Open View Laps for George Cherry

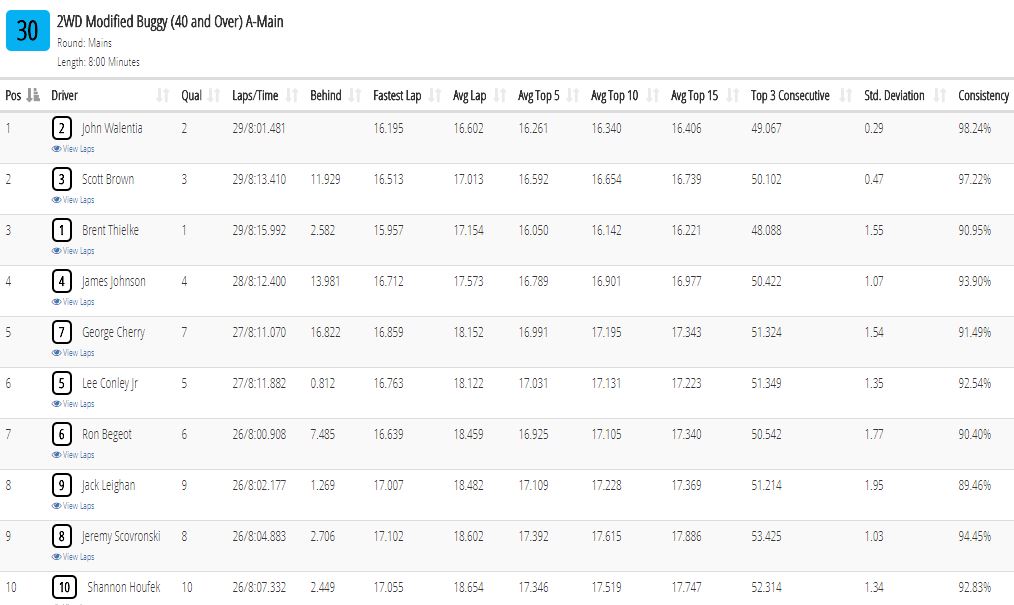[73, 353]
